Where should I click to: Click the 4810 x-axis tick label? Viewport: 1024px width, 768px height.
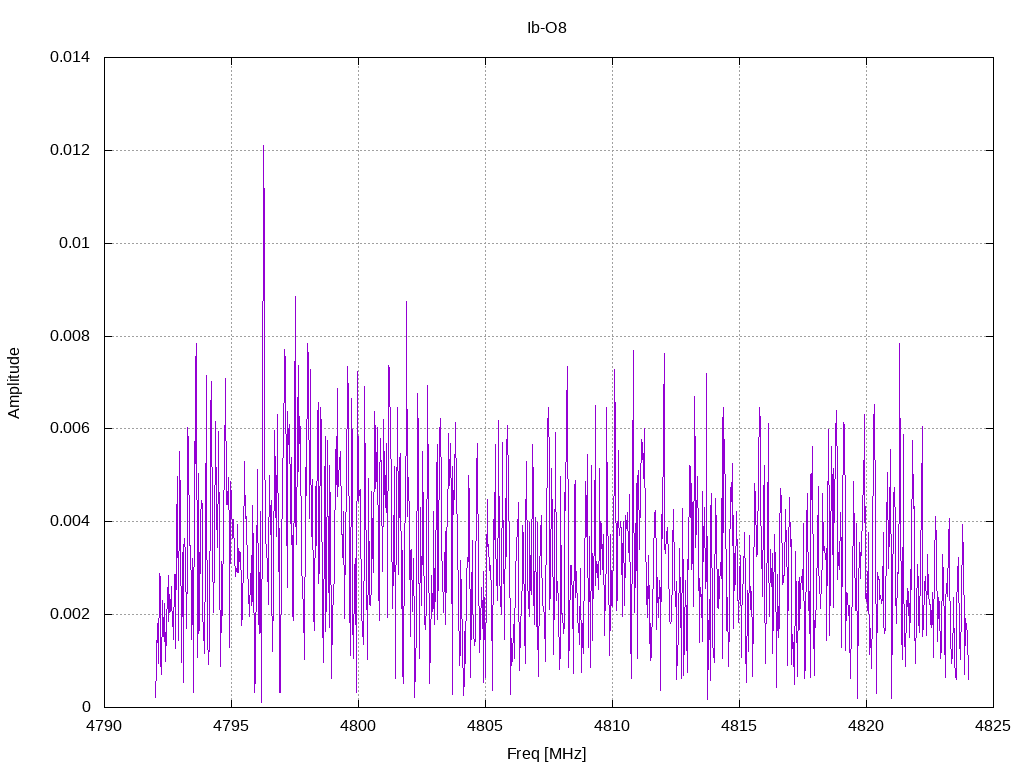click(612, 726)
